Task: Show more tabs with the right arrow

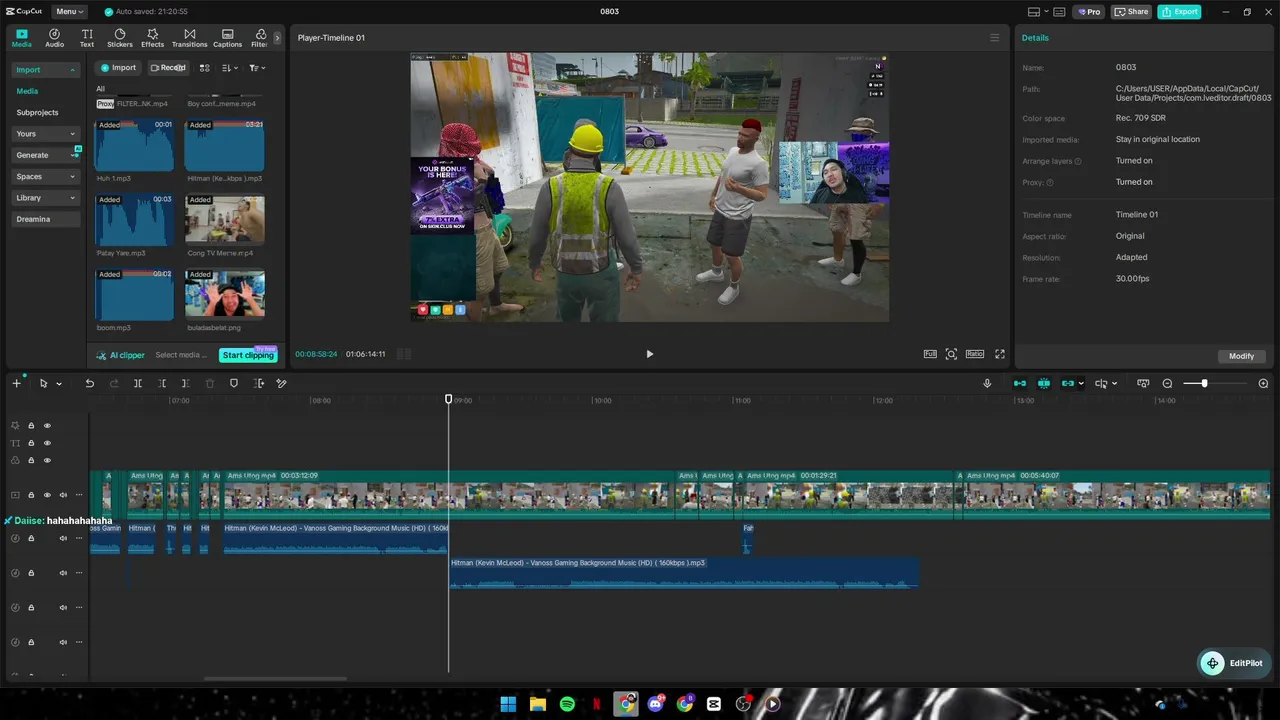Action: (277, 38)
